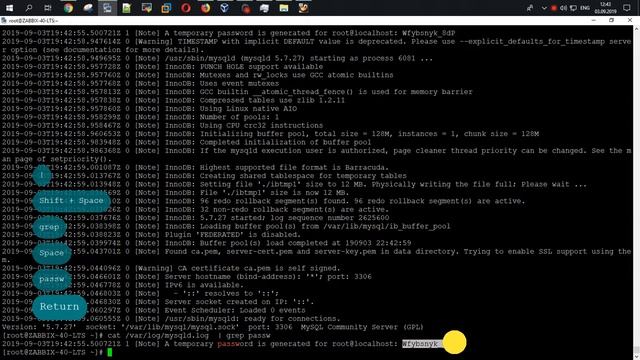The width and height of the screenshot is (640, 360).
Task: Click '5.7.27 started; log sequence number 2625600'
Action: point(294,218)
